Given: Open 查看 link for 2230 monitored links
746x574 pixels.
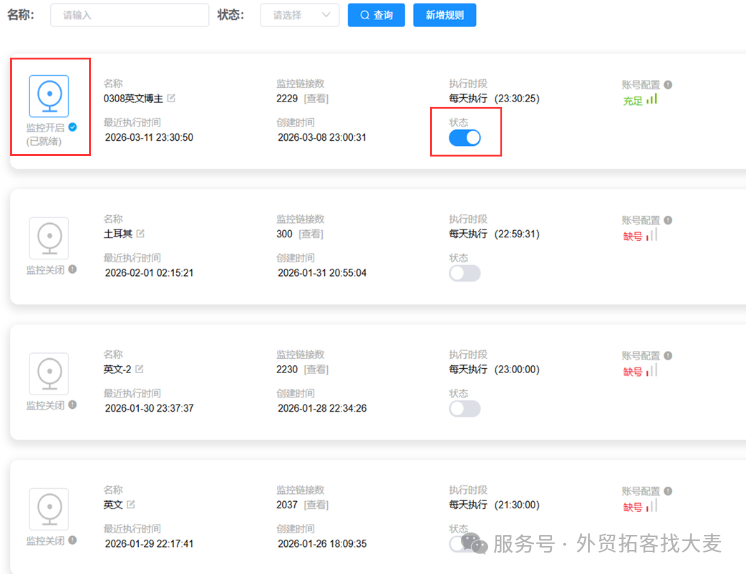Looking at the screenshot, I should coord(316,369).
